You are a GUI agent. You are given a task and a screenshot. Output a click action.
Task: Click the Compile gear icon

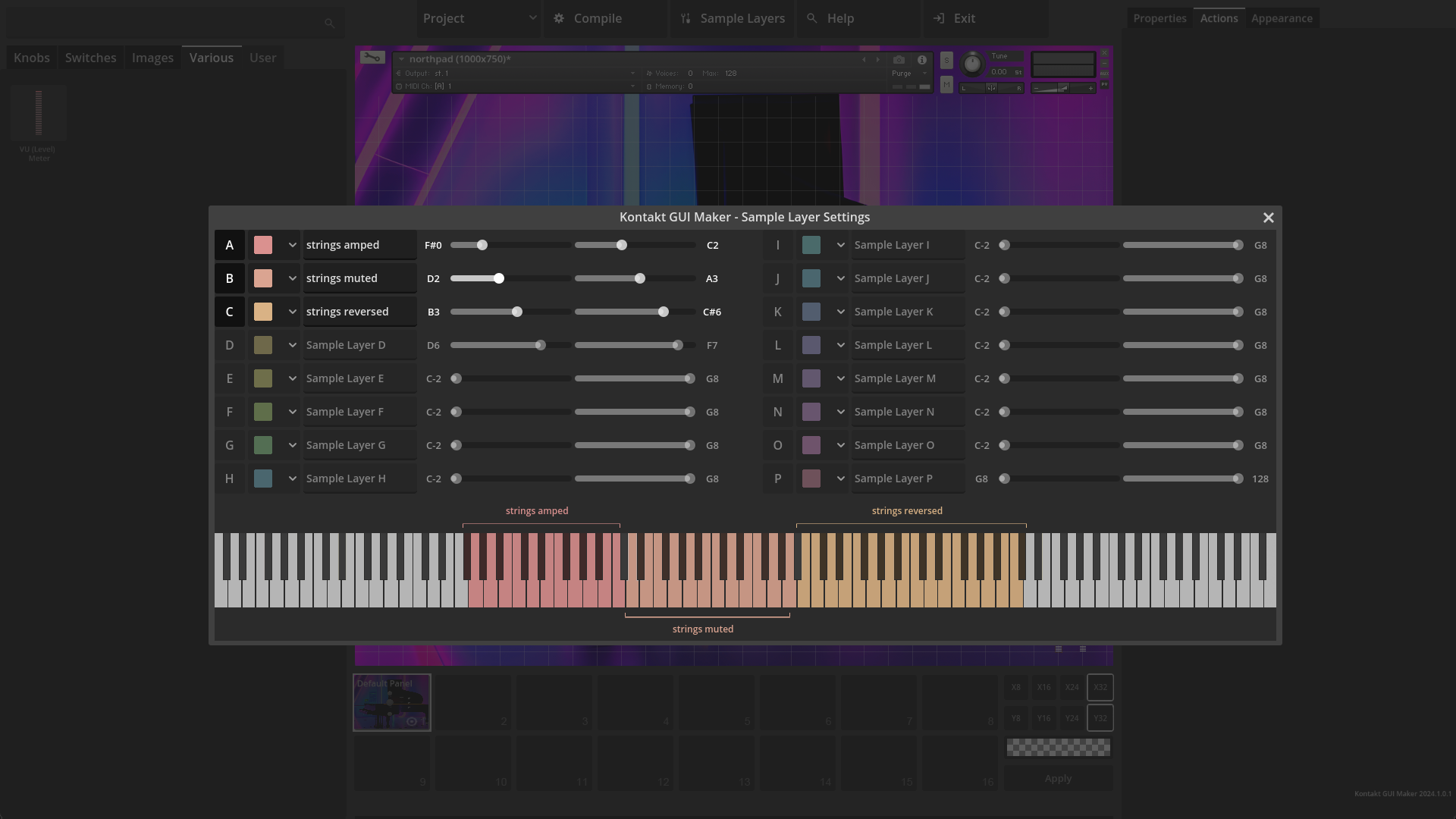(x=557, y=18)
